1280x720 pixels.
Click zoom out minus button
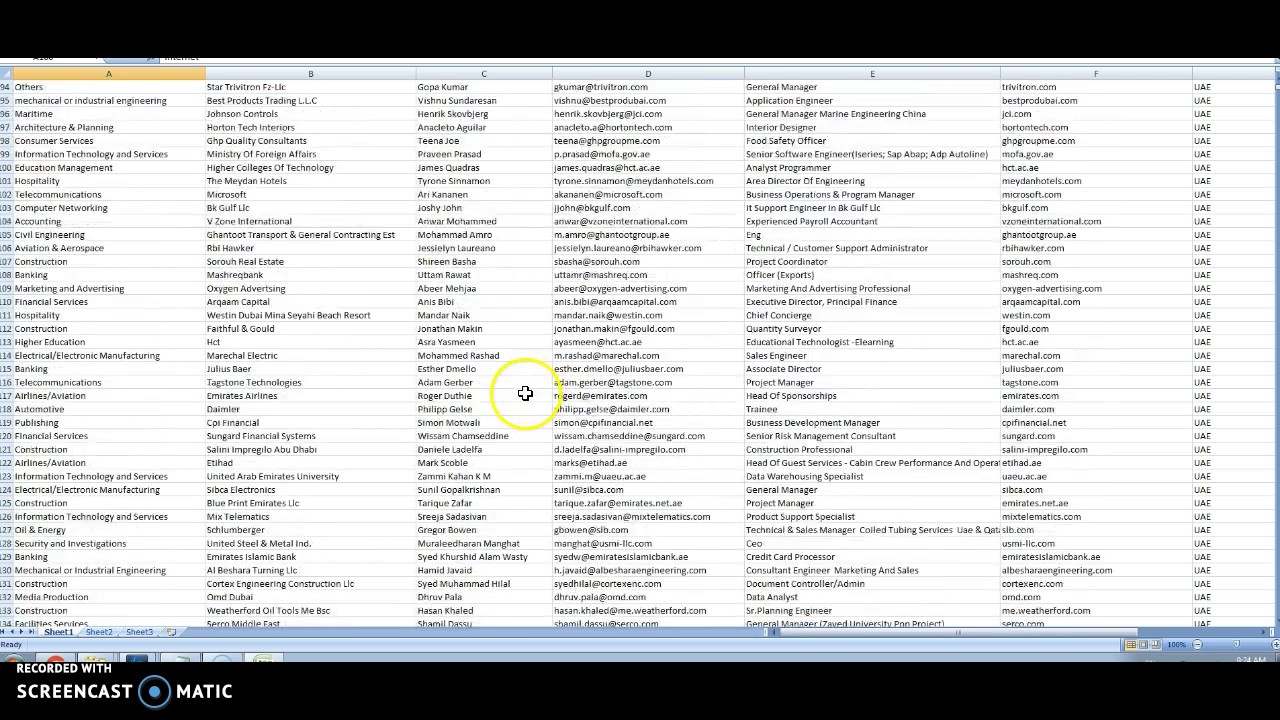click(x=1197, y=645)
